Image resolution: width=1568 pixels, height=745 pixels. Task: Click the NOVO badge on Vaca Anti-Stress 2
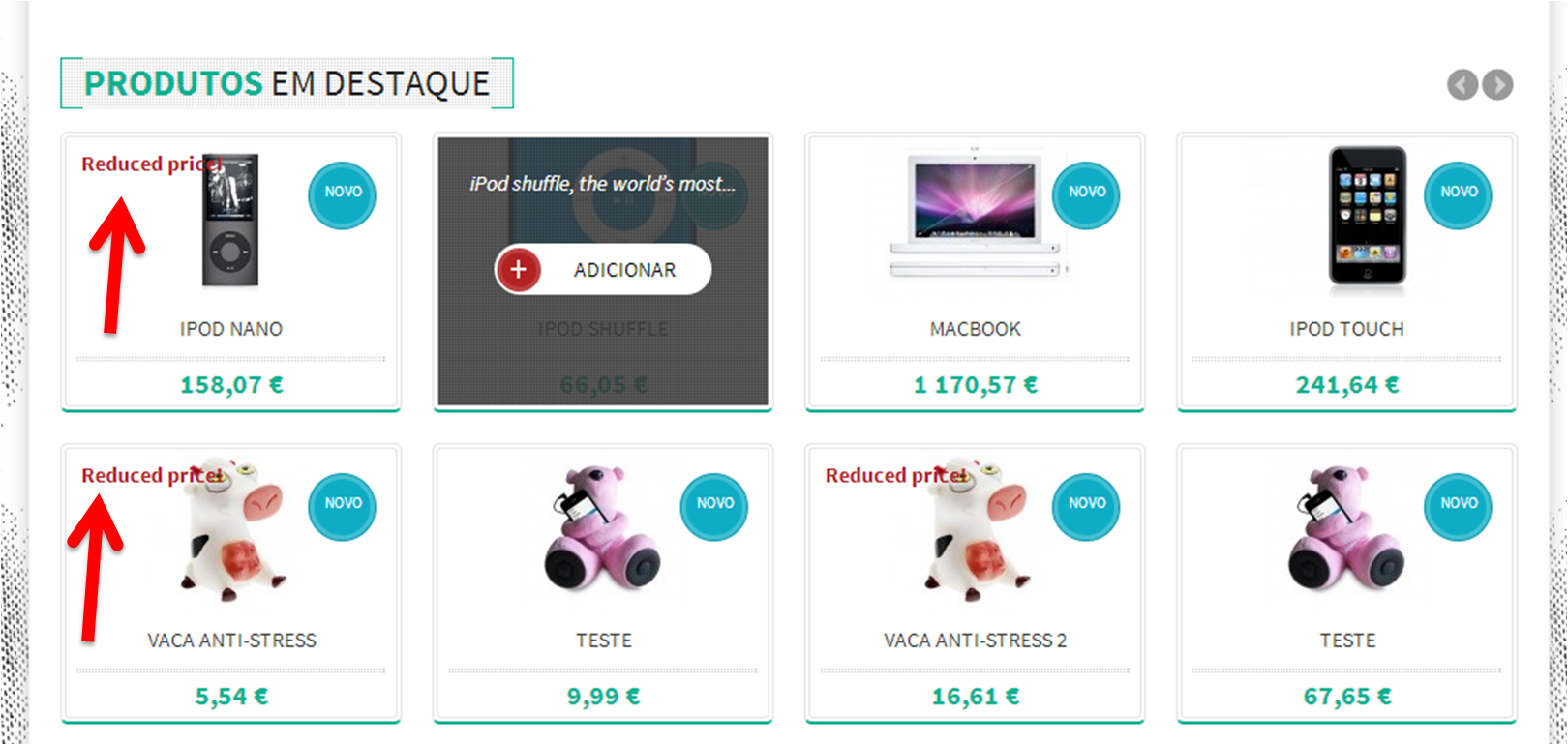1086,506
